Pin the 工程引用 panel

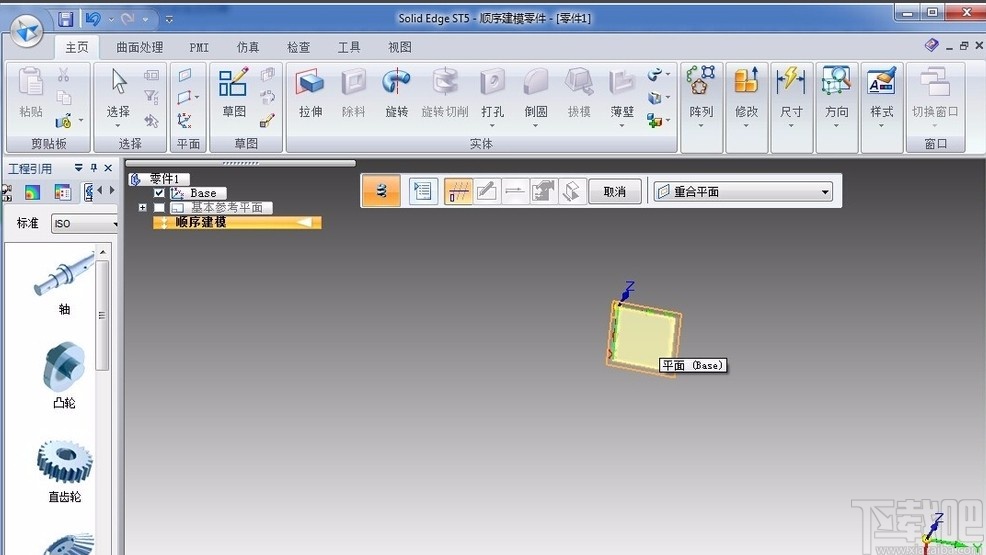click(x=94, y=168)
